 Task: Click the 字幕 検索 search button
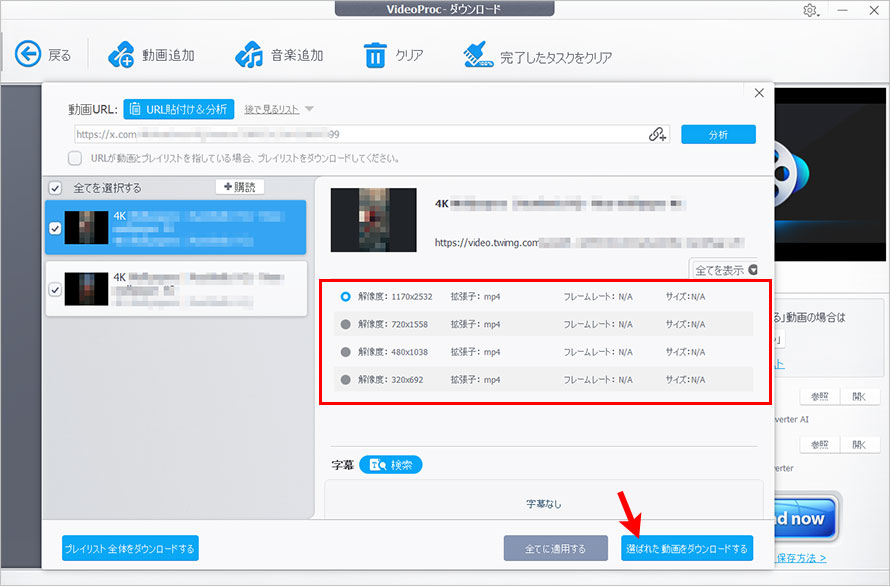click(391, 465)
